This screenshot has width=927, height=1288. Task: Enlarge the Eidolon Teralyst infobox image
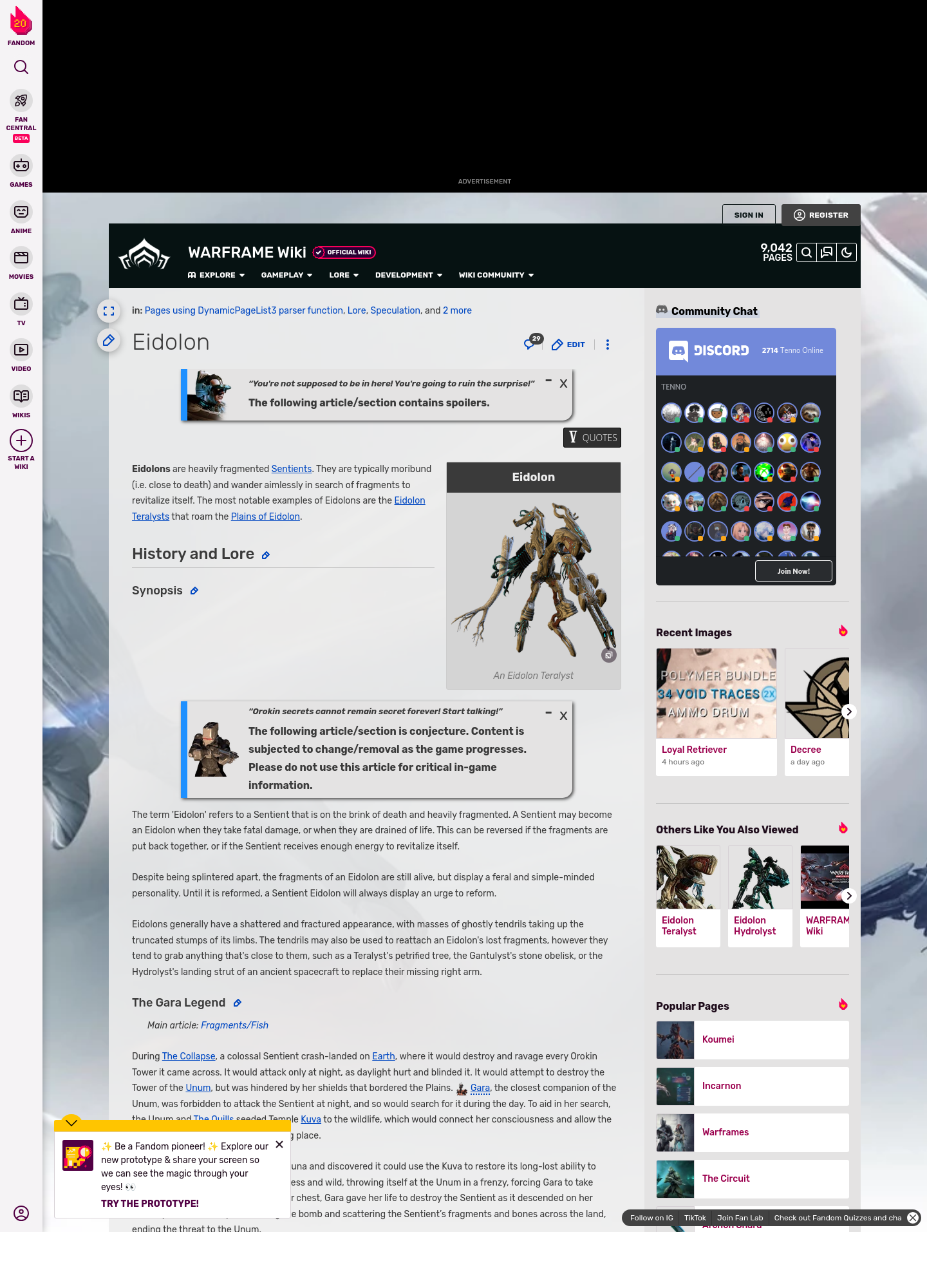[608, 655]
